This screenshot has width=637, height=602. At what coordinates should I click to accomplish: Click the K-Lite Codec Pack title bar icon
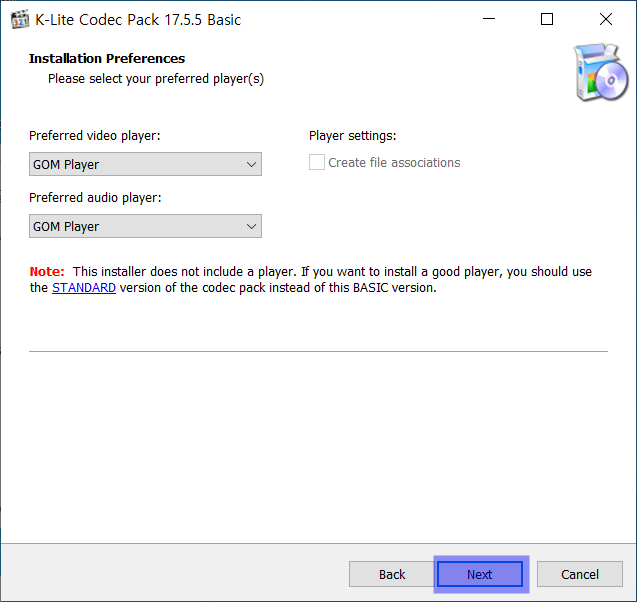pyautogui.click(x=20, y=19)
